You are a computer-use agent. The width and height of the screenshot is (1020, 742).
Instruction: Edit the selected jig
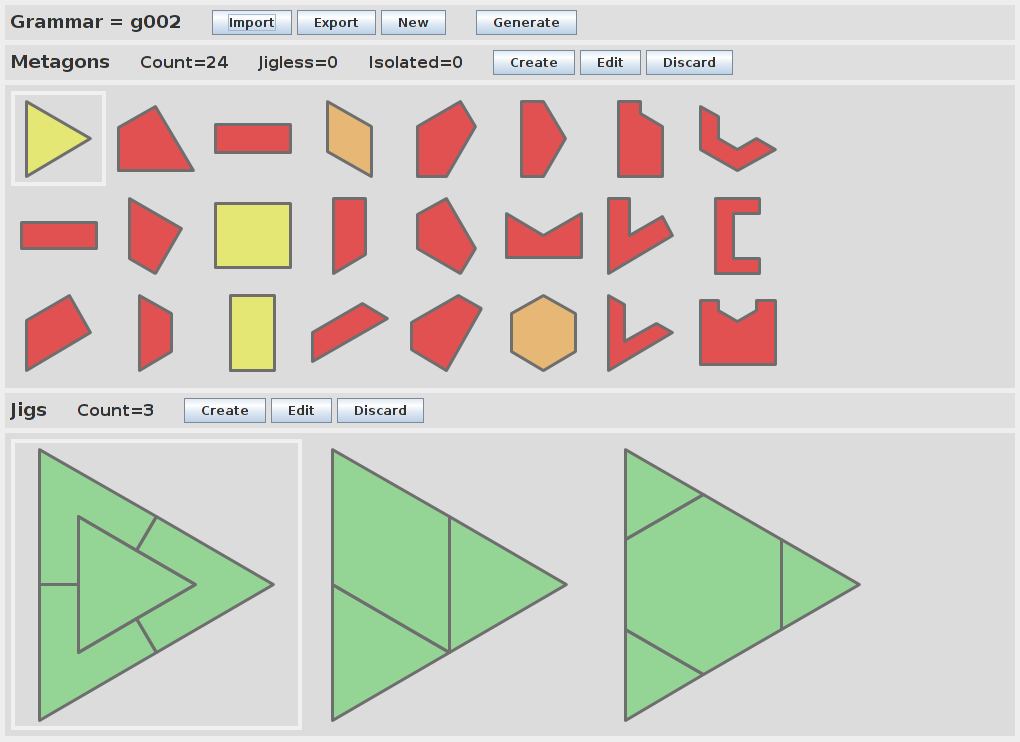coord(301,411)
